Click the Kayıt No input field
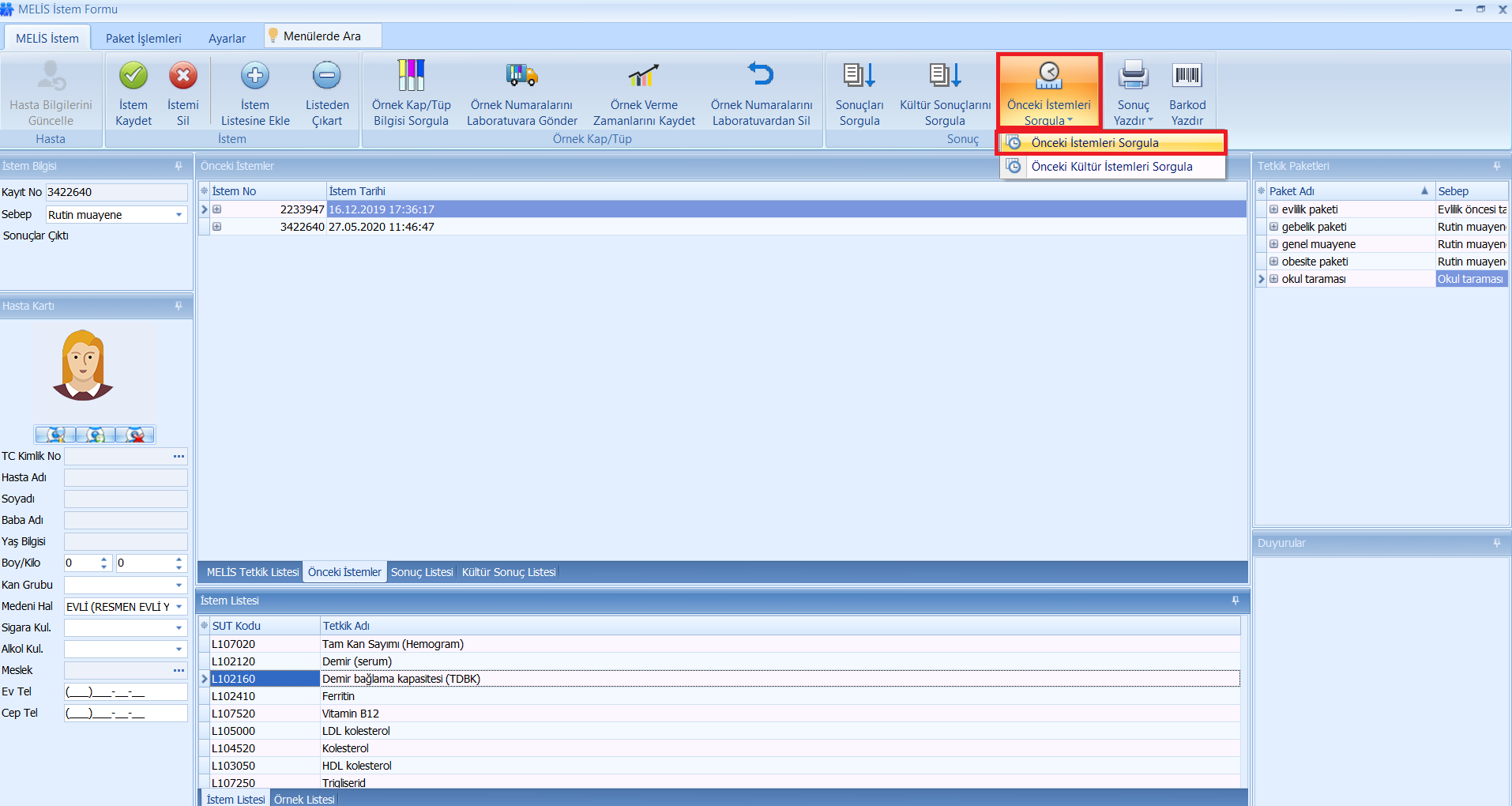 click(116, 192)
